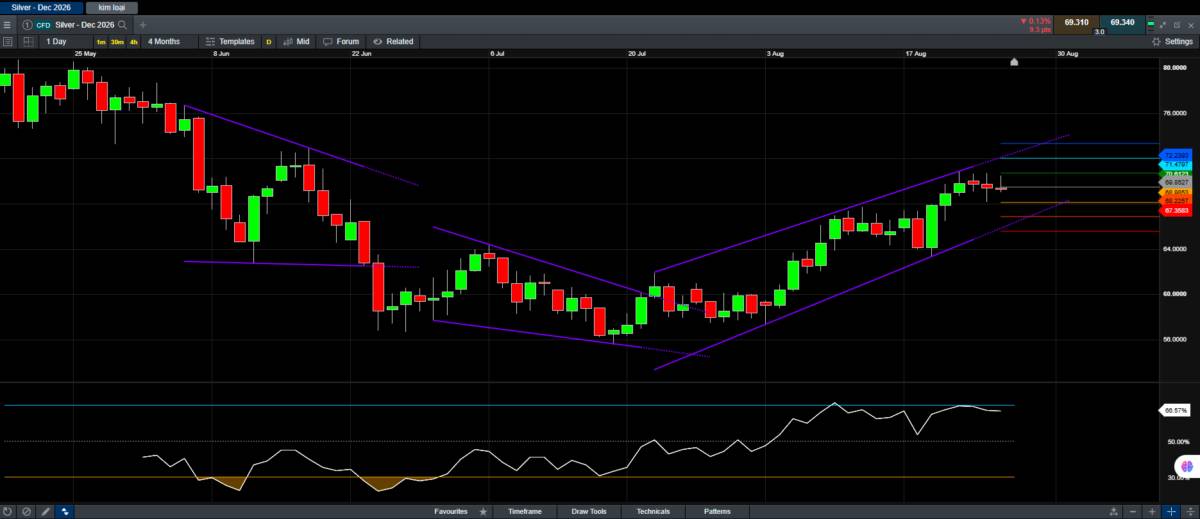
Task: Add a new chart tab with the plus icon
Action: pyautogui.click(x=143, y=24)
